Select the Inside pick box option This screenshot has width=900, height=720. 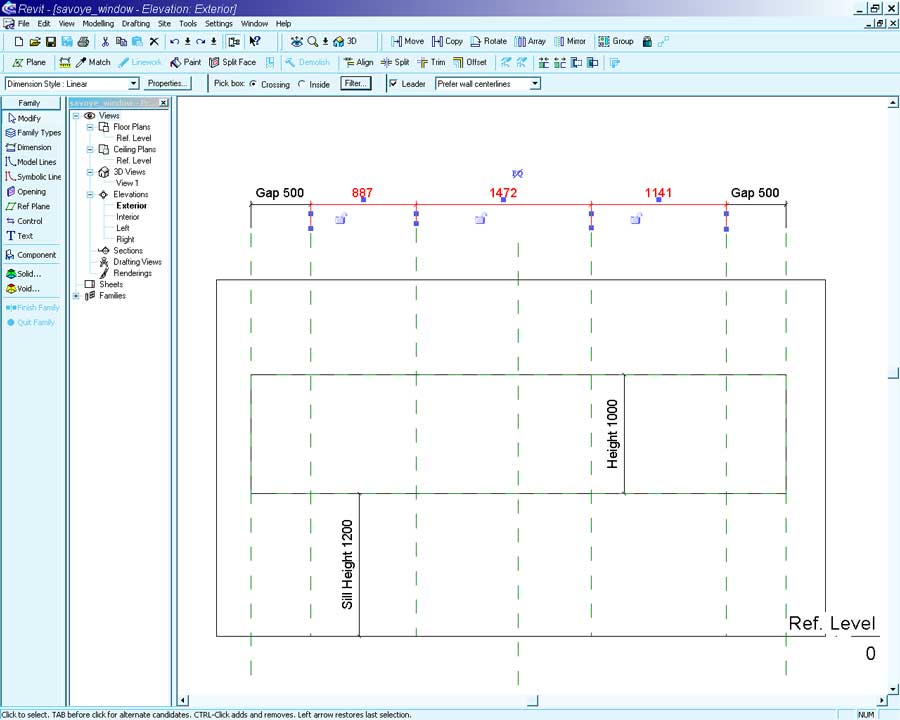pos(301,84)
